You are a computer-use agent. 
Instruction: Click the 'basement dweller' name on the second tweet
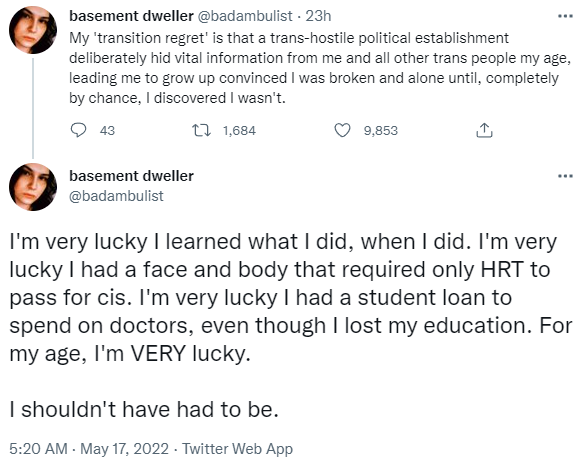click(x=131, y=176)
